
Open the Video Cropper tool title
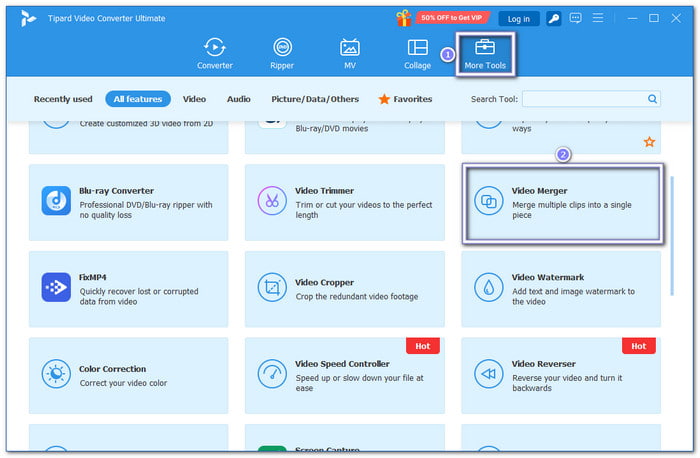pos(324,283)
